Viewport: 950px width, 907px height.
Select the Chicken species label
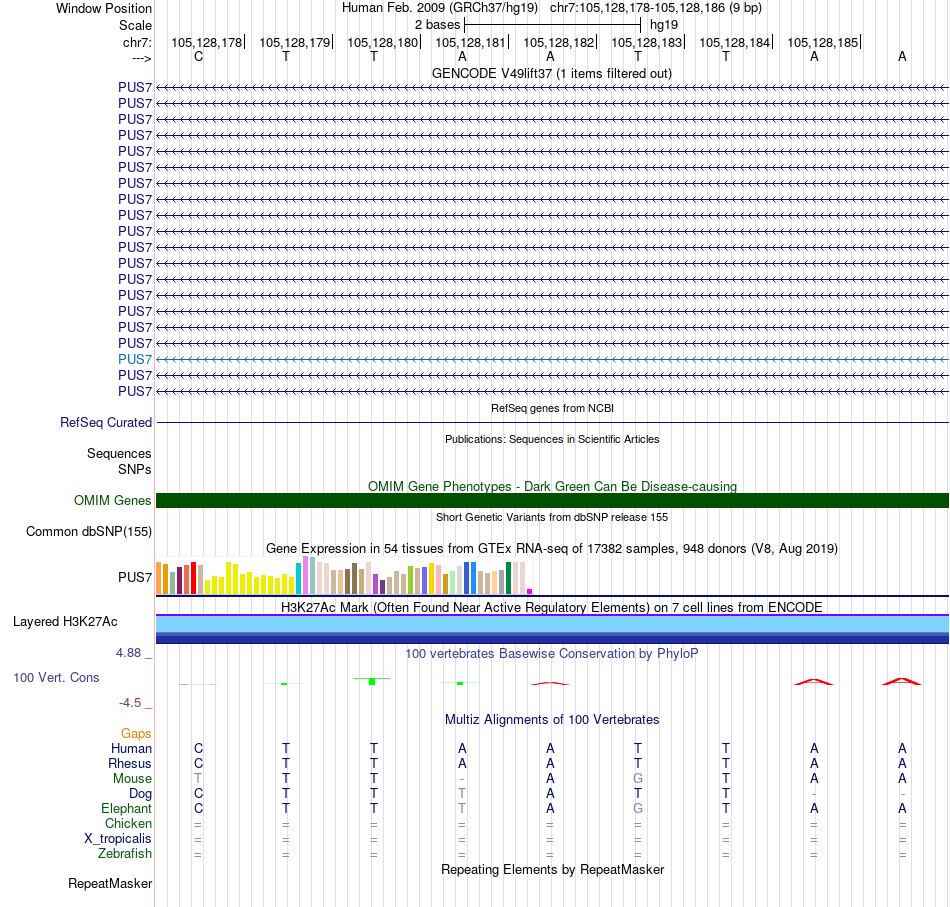click(x=128, y=823)
